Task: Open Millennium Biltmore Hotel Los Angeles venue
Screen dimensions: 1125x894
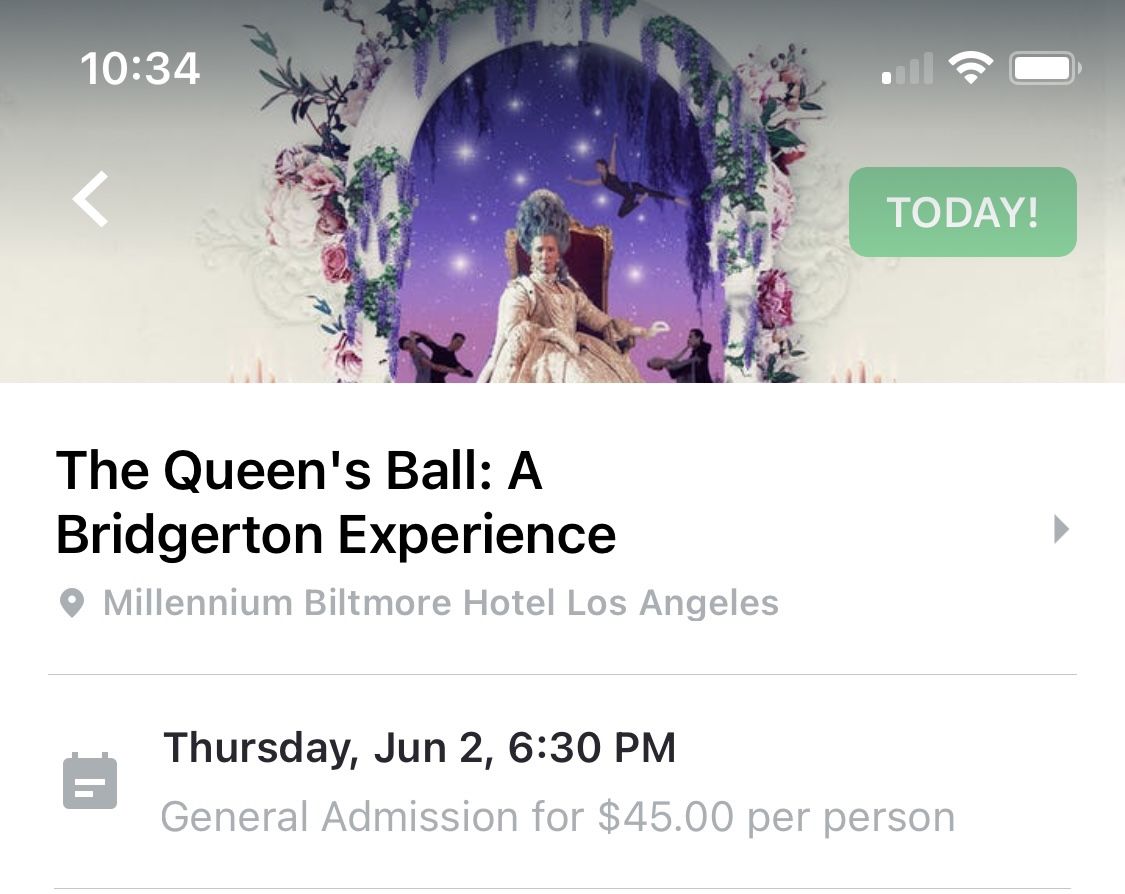Action: coord(440,604)
